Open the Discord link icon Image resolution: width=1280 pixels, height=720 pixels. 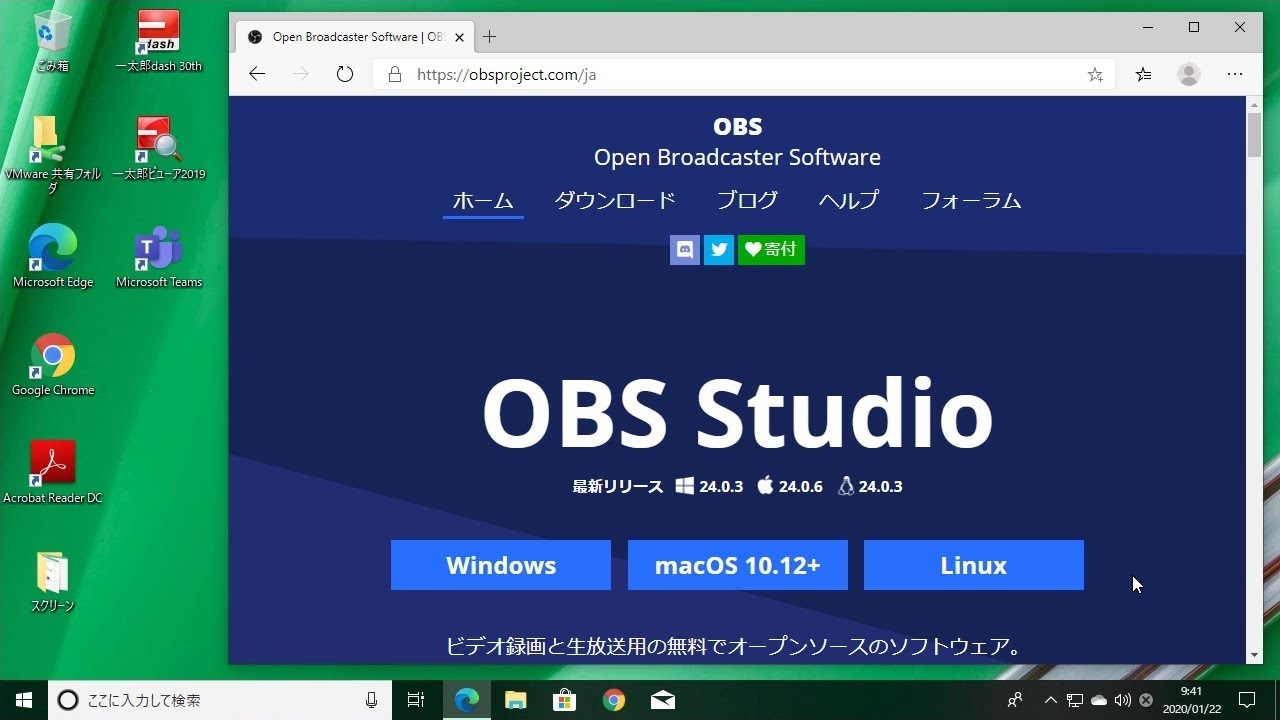coord(685,250)
